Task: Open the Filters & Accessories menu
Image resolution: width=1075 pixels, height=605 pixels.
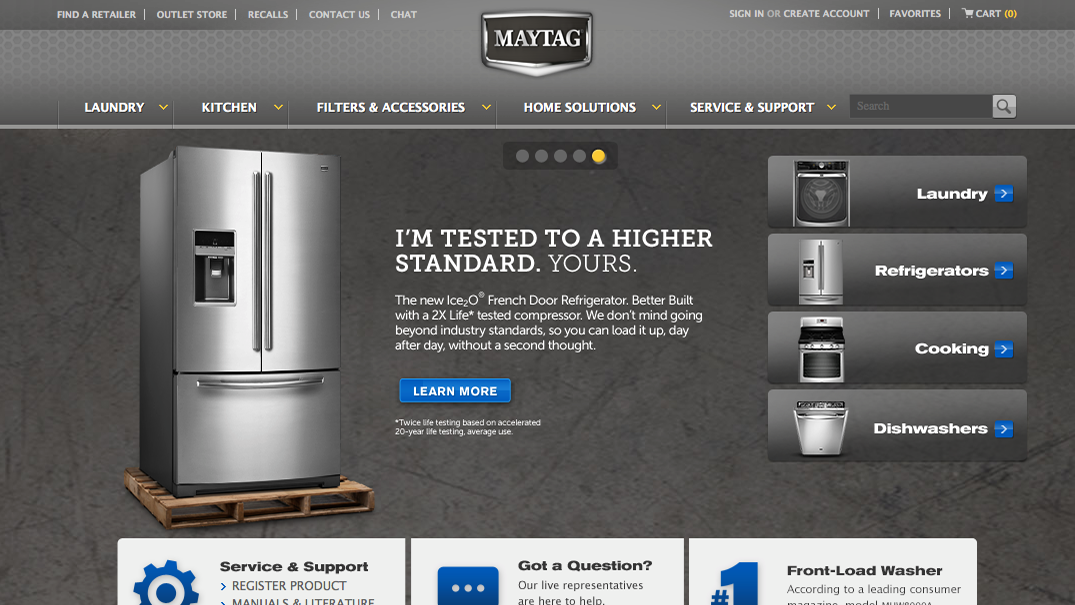Action: [391, 107]
